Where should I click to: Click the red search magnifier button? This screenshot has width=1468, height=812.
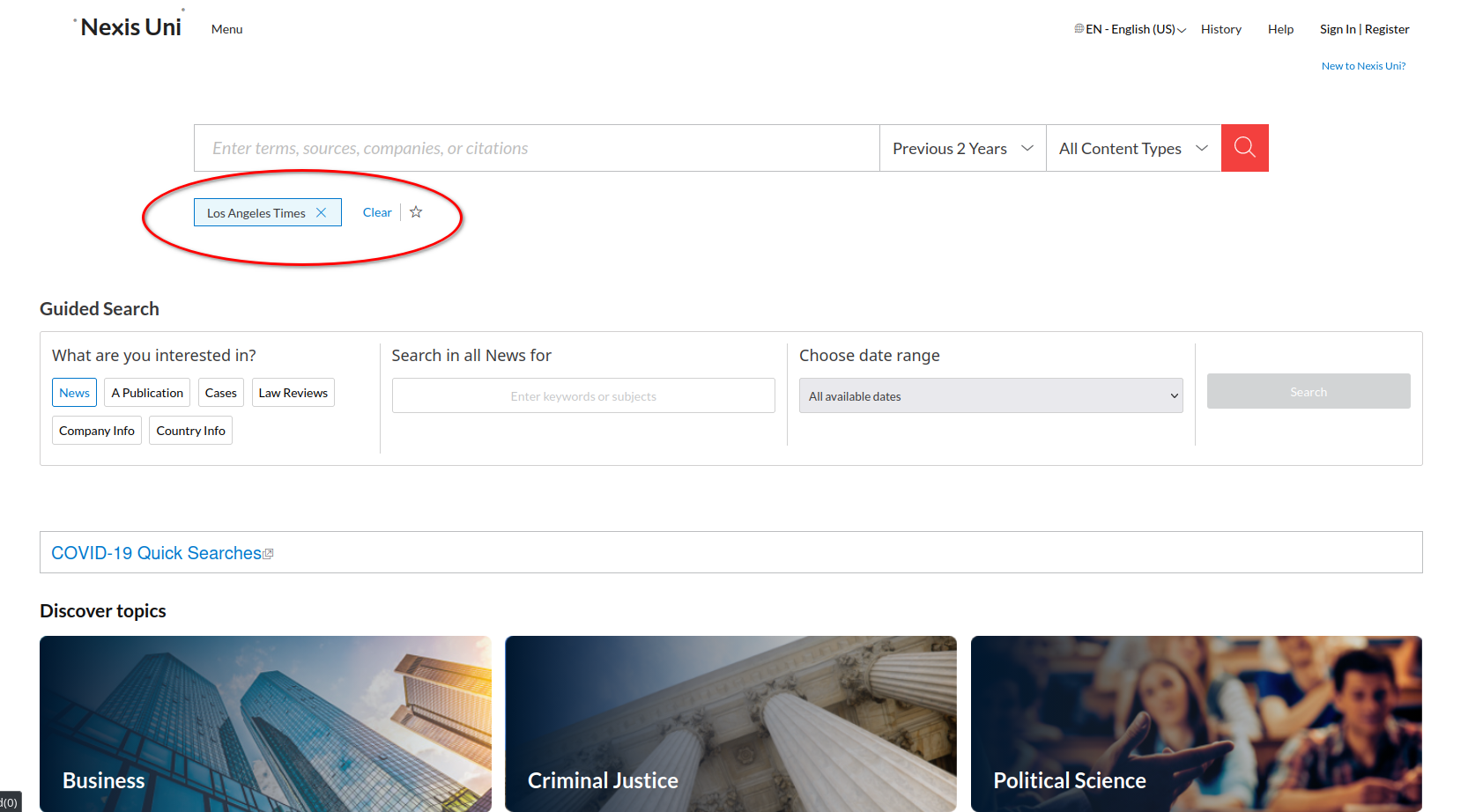point(1244,148)
